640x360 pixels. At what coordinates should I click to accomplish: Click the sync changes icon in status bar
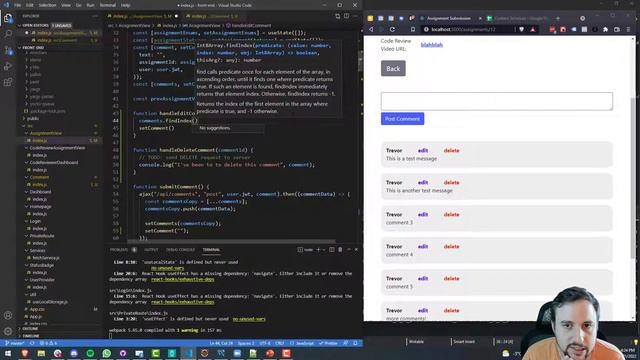32,343
